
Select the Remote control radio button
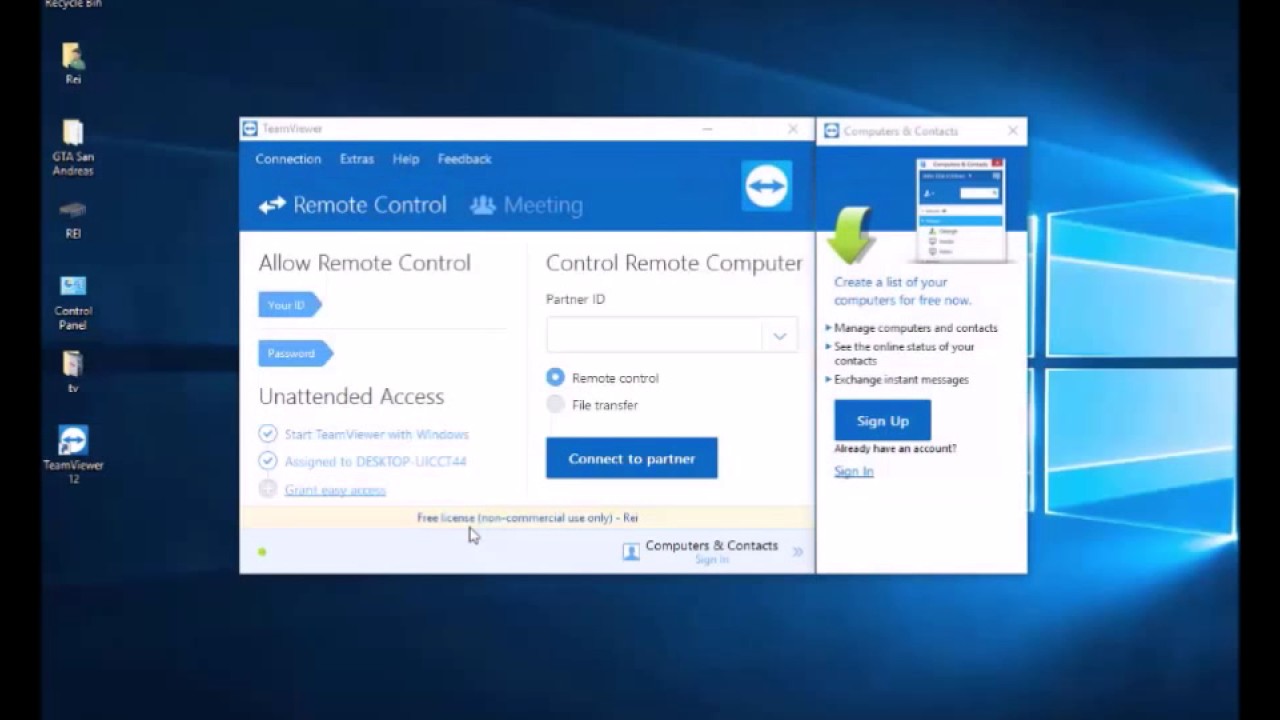tap(555, 378)
